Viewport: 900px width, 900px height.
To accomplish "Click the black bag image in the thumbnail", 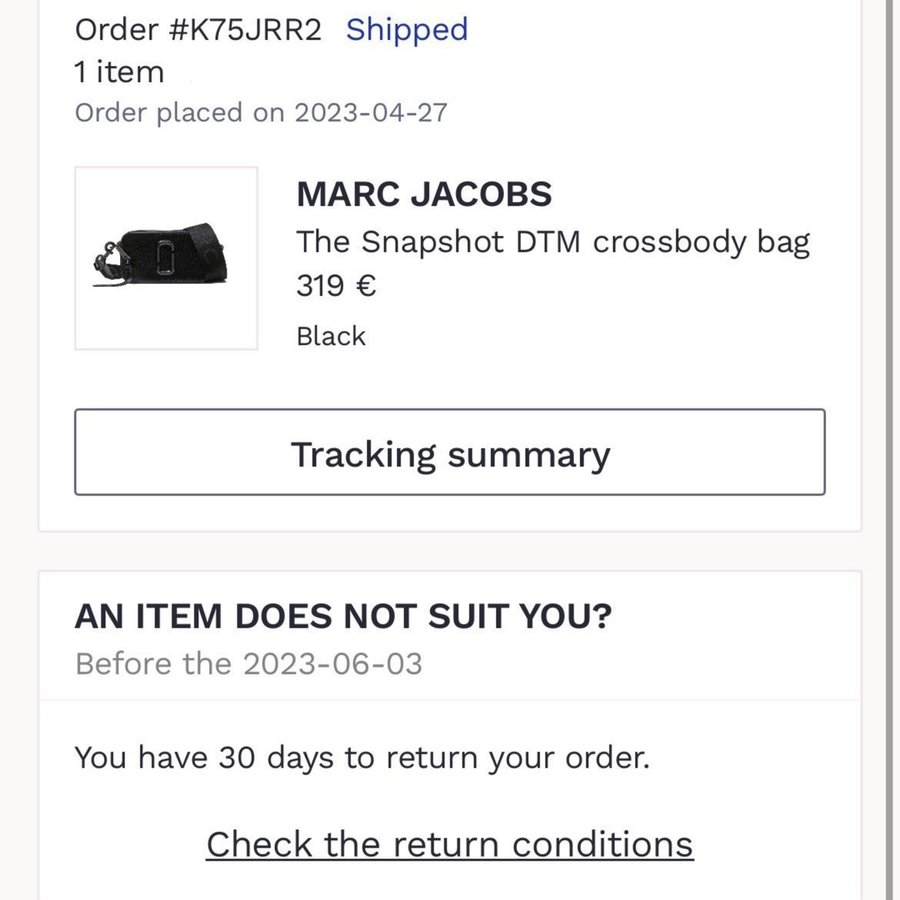I will pyautogui.click(x=162, y=259).
